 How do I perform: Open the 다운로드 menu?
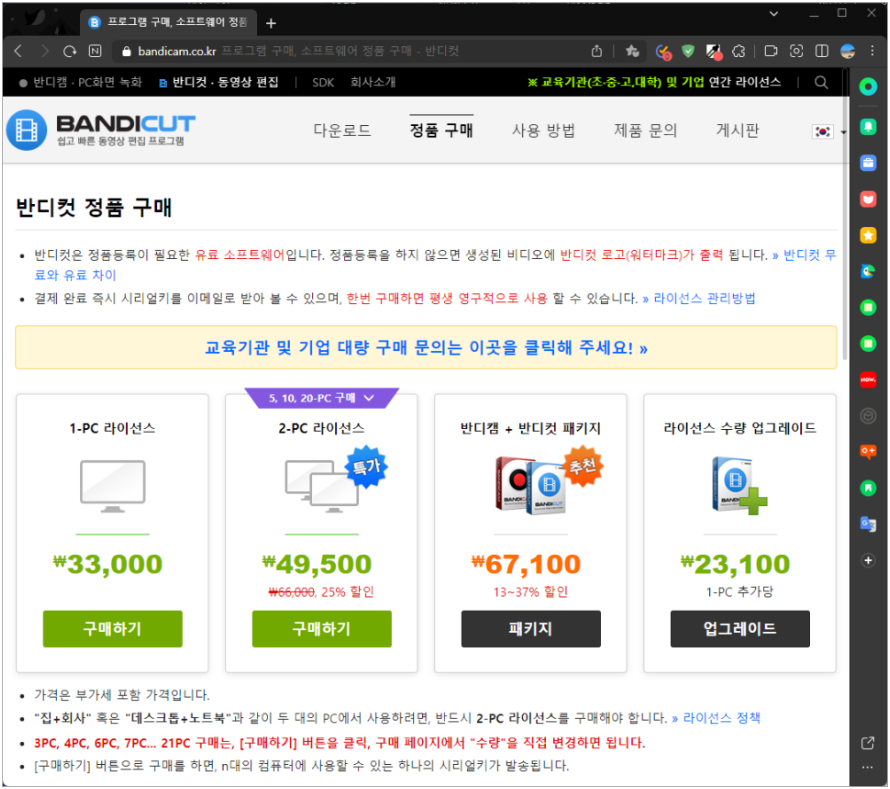342,131
